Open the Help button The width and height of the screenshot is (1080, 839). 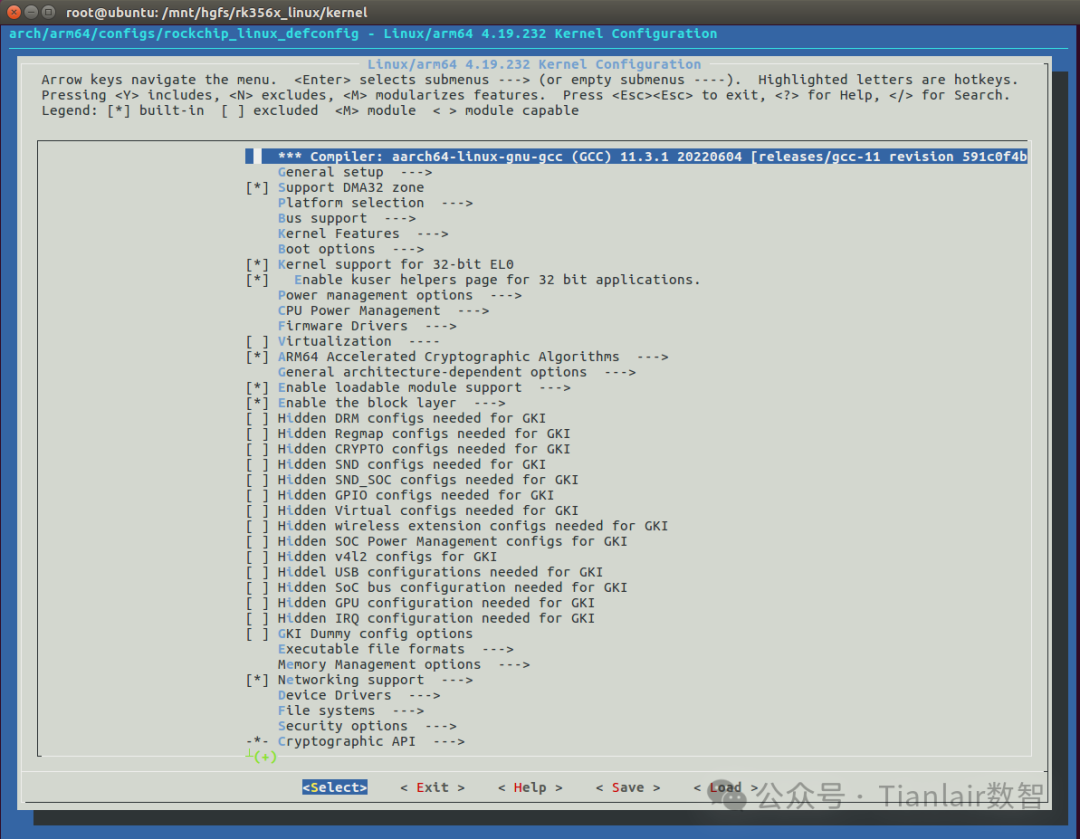click(529, 787)
